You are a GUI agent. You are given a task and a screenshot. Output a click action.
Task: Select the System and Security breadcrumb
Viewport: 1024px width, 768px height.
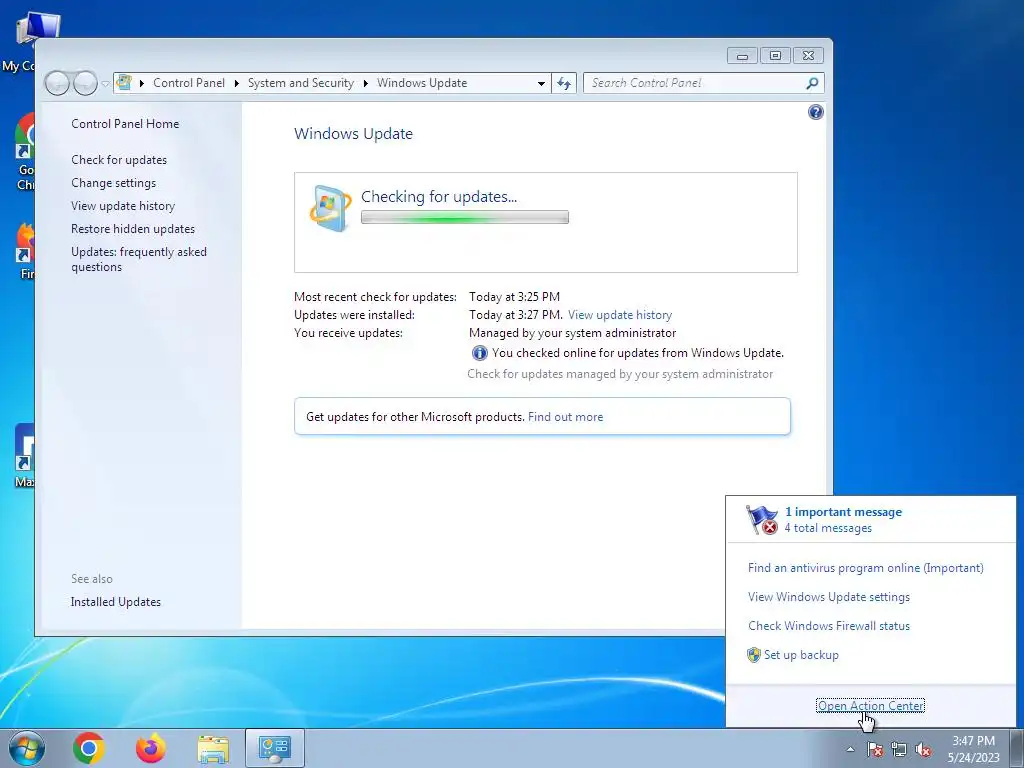[x=300, y=83]
